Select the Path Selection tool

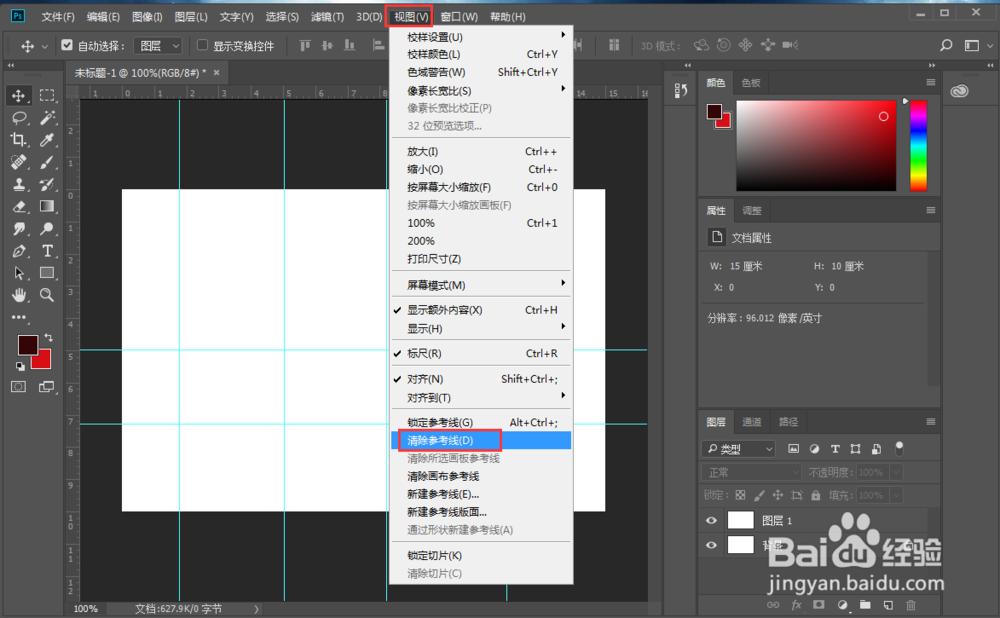click(x=18, y=273)
